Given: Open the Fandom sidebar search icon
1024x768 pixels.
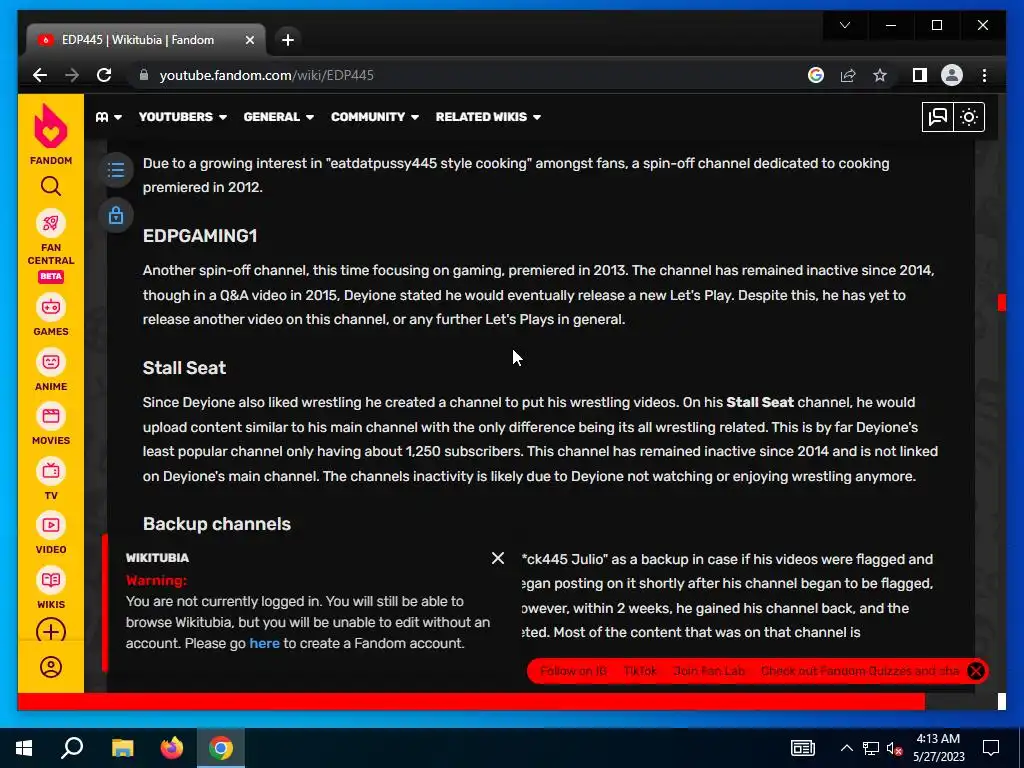Looking at the screenshot, I should [50, 187].
